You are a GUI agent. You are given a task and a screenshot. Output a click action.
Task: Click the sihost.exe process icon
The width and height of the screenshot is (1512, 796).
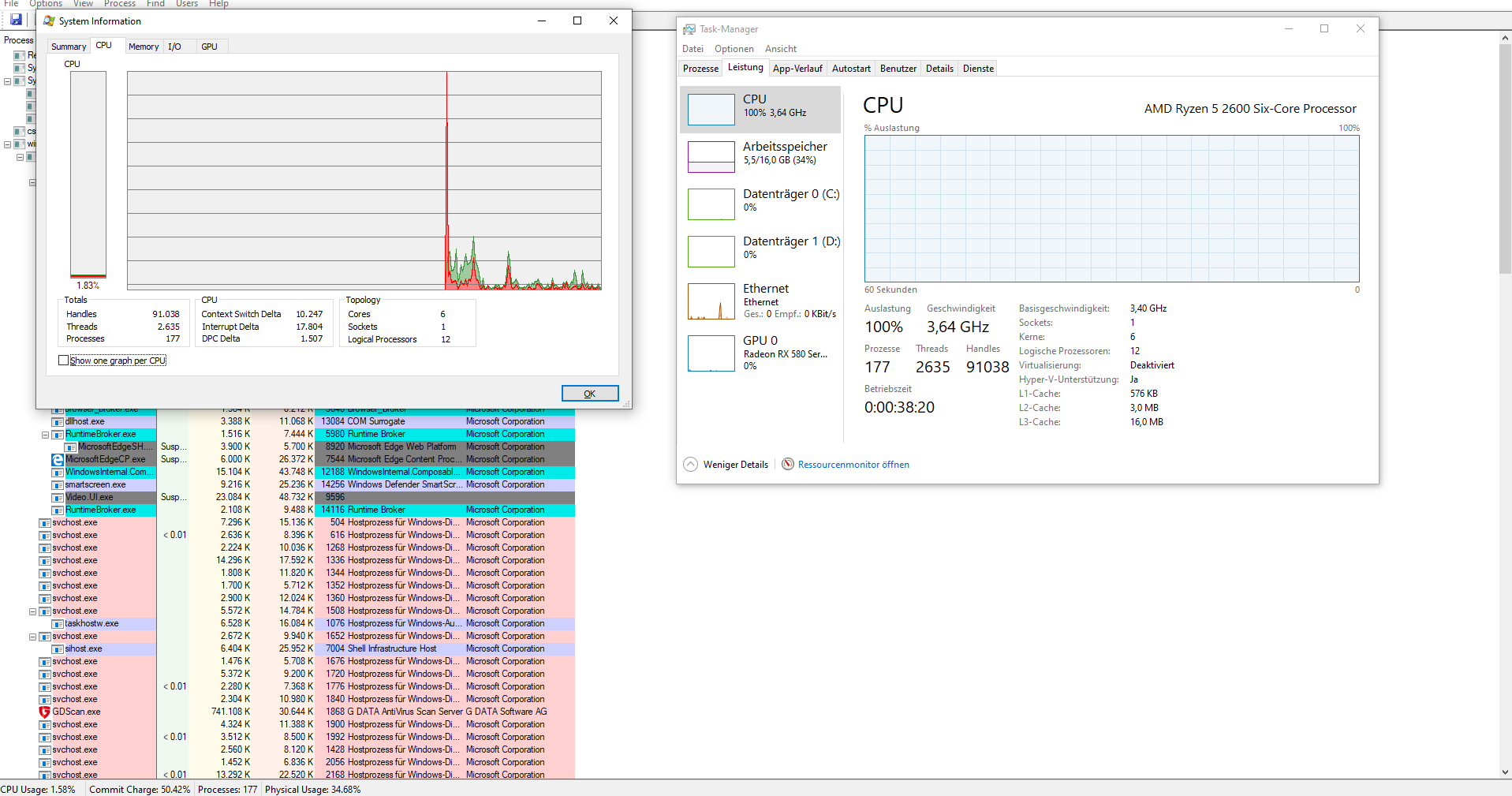[x=58, y=648]
